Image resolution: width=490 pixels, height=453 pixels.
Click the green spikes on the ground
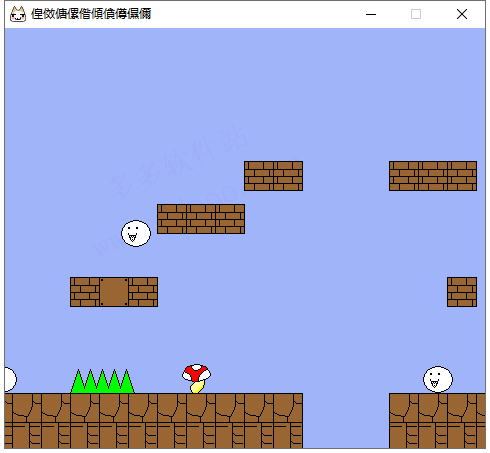[103, 381]
